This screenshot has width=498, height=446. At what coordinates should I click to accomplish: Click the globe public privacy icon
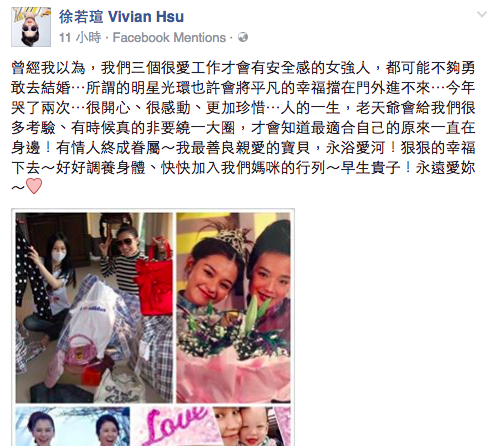243,37
